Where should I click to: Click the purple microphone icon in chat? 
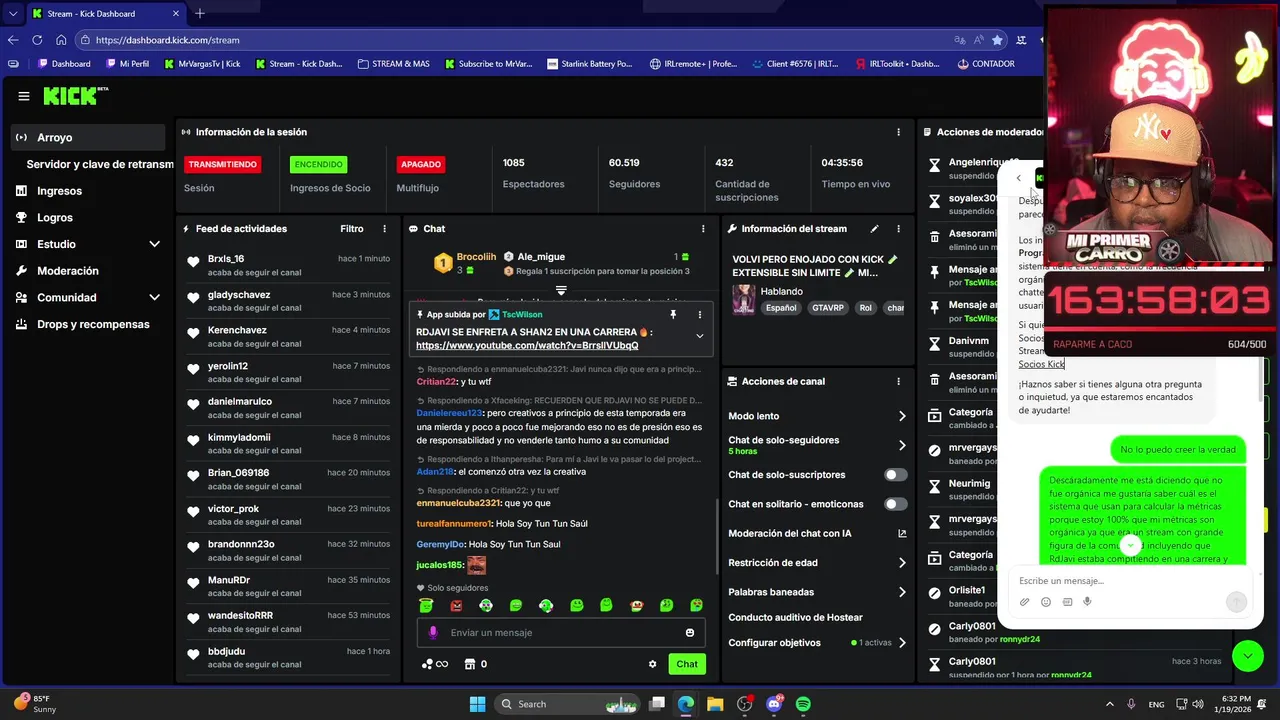(x=433, y=632)
